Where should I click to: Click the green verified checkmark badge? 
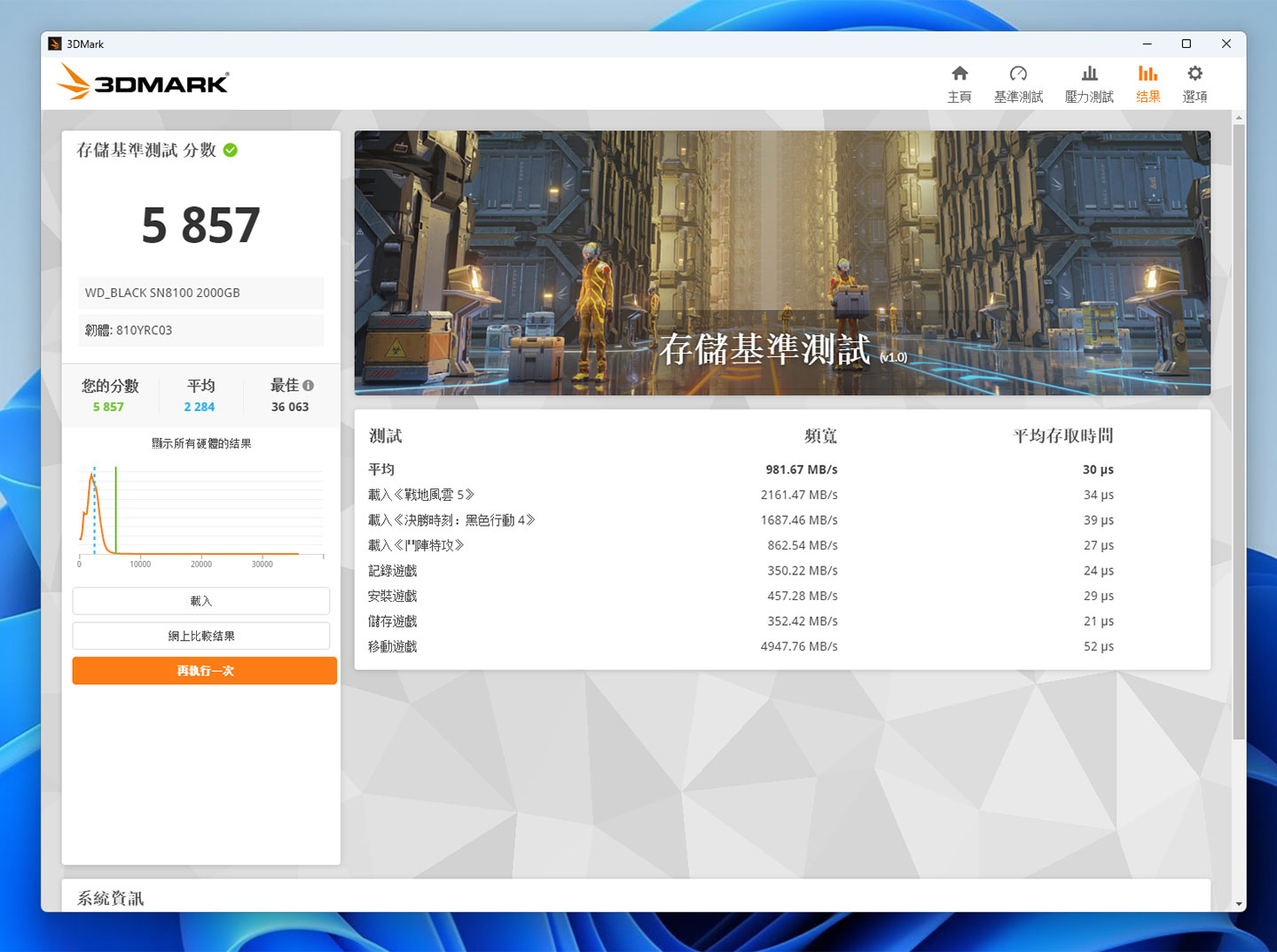[x=230, y=150]
